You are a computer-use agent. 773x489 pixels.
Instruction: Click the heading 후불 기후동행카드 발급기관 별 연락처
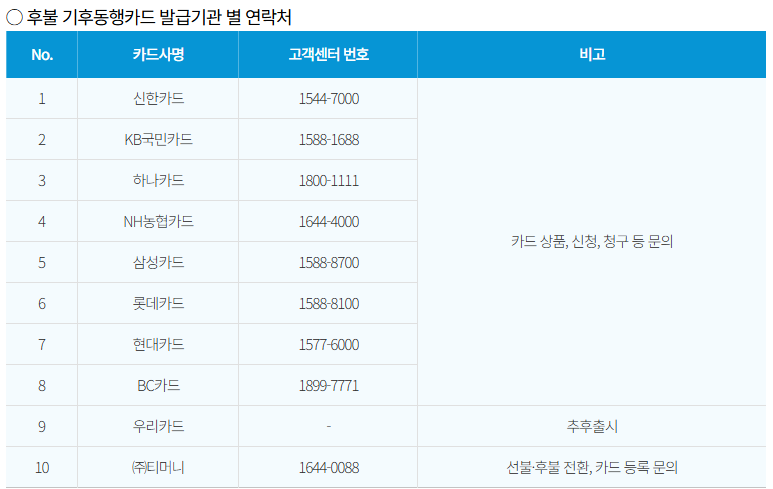[x=159, y=17]
